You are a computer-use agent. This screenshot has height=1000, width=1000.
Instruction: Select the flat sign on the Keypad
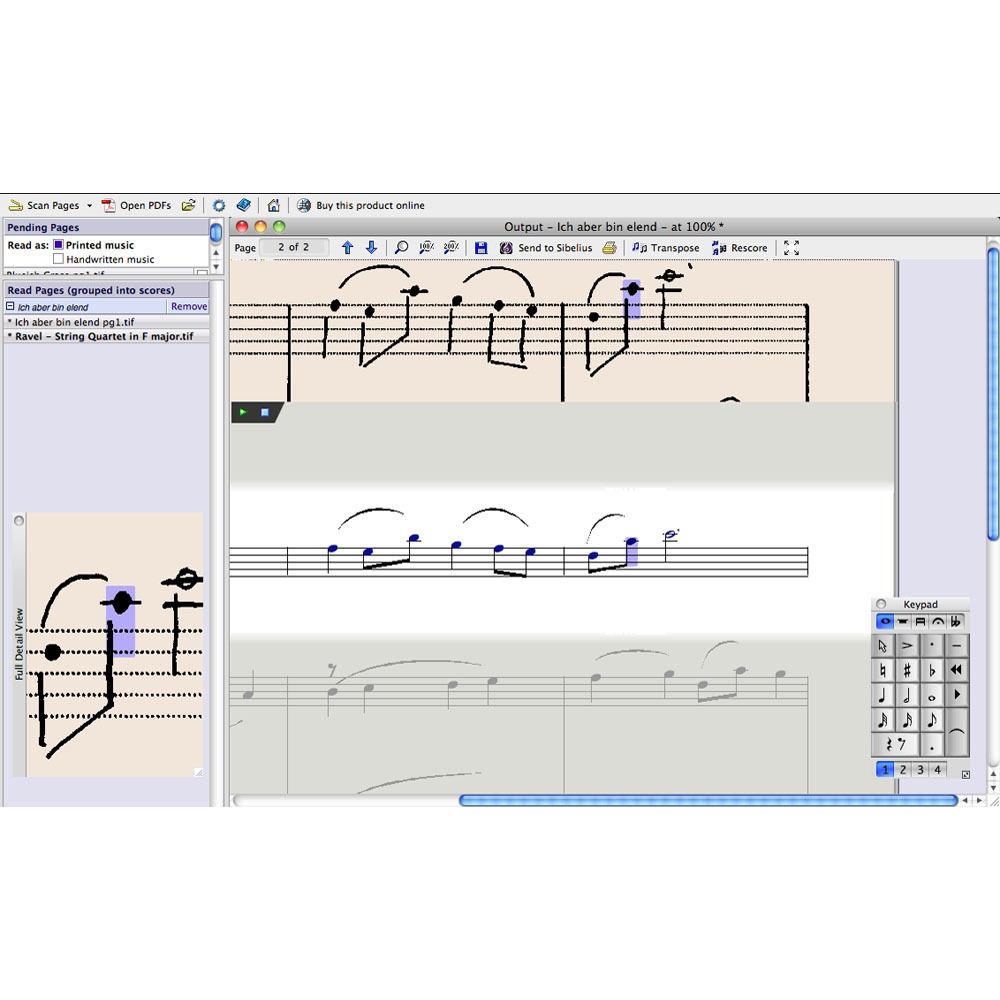coord(933,670)
